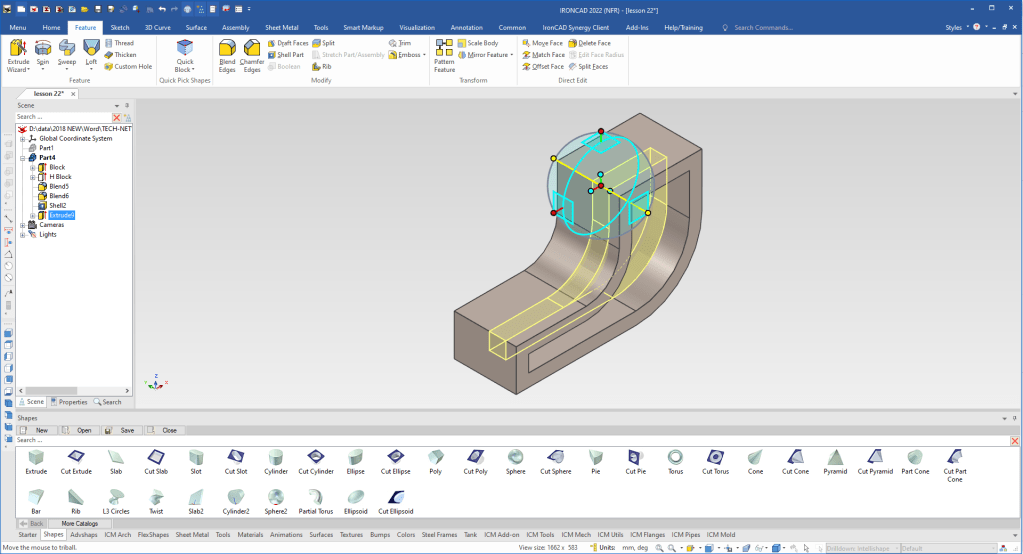Select Blend5 in the scene tree
The width and height of the screenshot is (1023, 554).
coord(58,186)
